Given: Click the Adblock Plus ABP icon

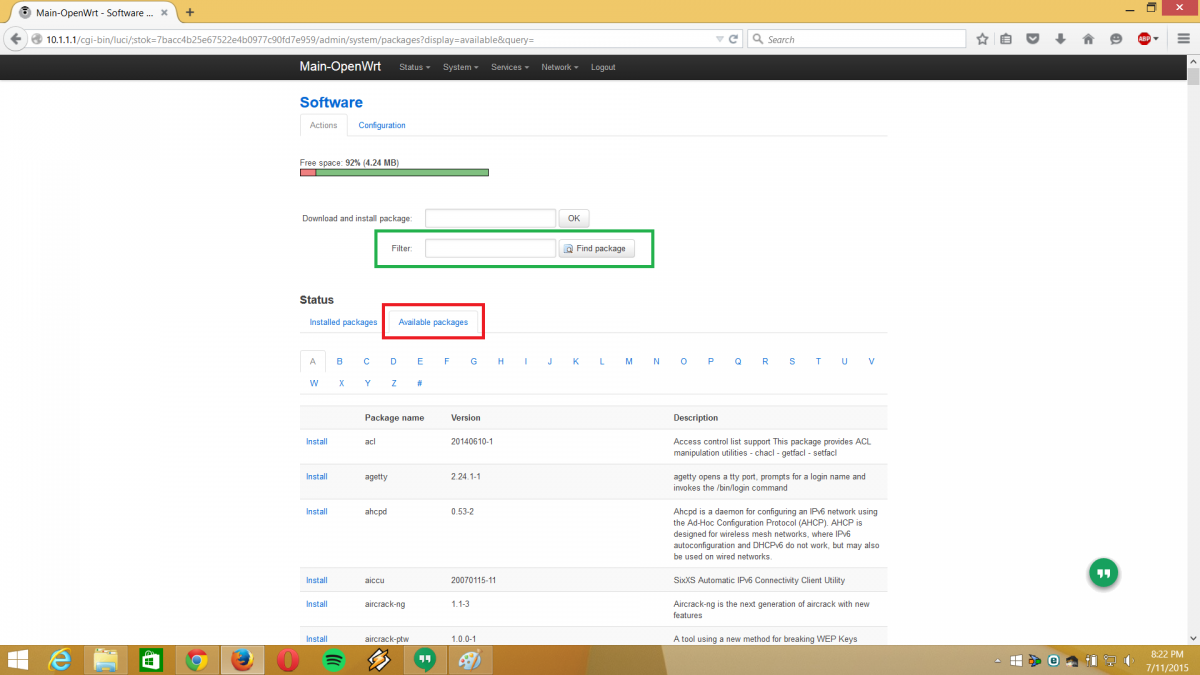Looking at the screenshot, I should click(1144, 39).
